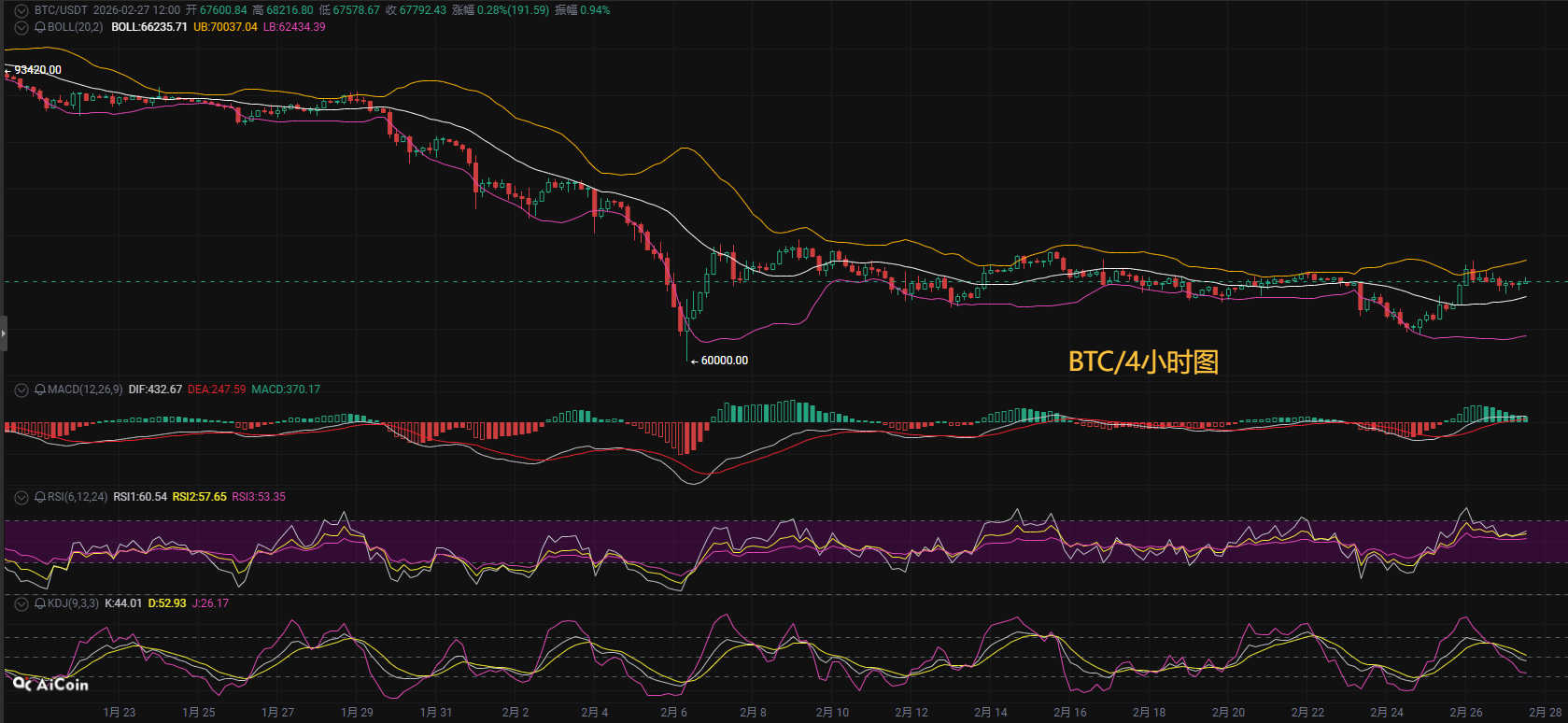The width and height of the screenshot is (1568, 723).
Task: Click the 93420.00 highest price marker
Action: [x=37, y=70]
